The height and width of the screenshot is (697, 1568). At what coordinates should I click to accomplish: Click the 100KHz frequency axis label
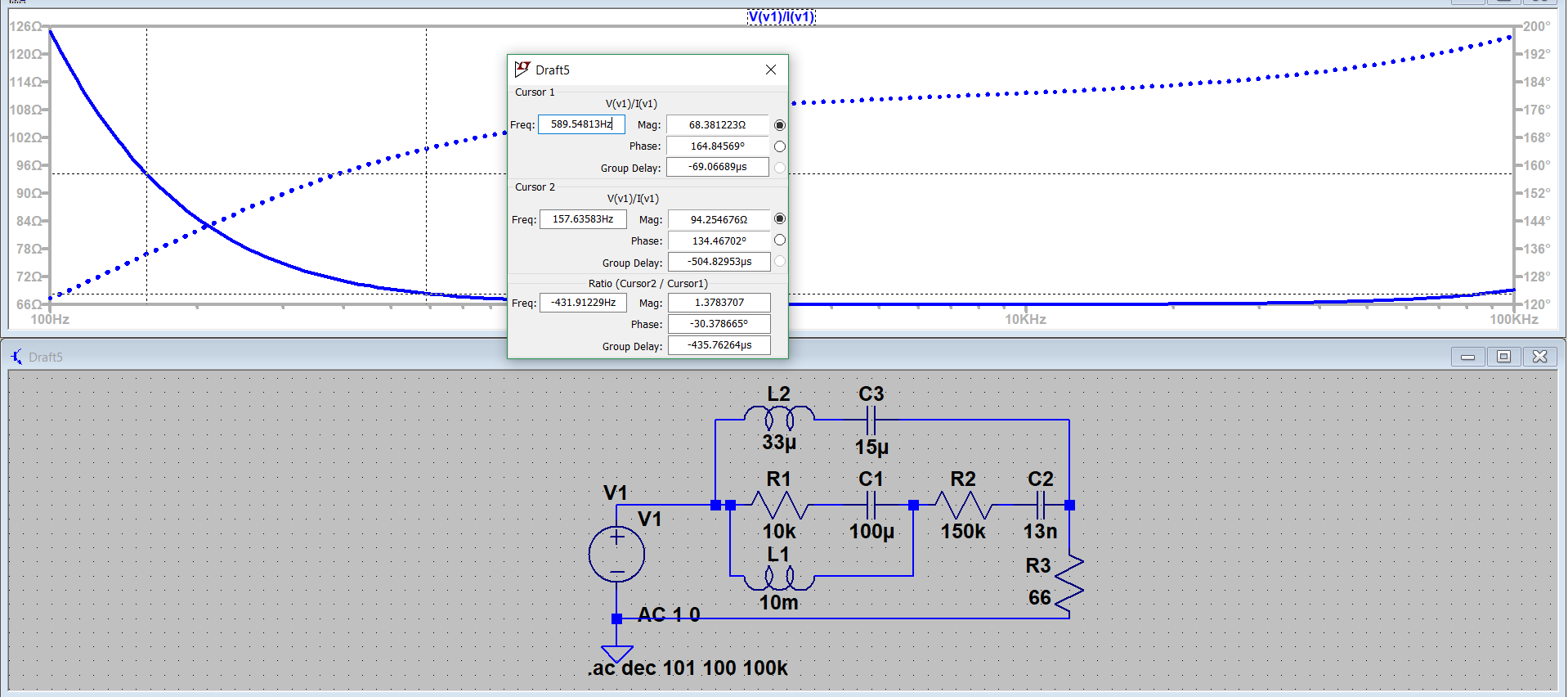pyautogui.click(x=1514, y=319)
